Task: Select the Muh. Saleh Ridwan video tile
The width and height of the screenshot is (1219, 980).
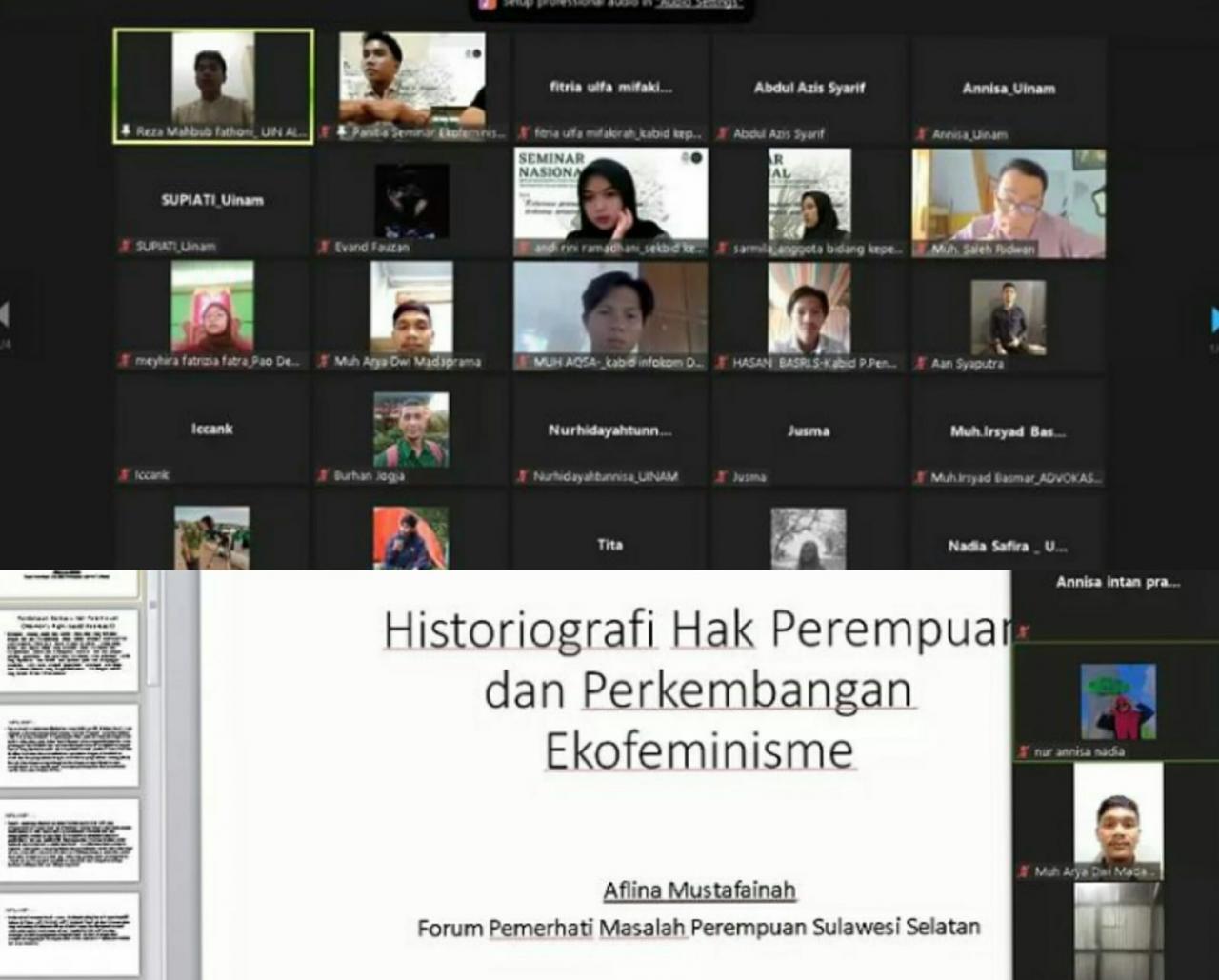Action: (x=1009, y=202)
